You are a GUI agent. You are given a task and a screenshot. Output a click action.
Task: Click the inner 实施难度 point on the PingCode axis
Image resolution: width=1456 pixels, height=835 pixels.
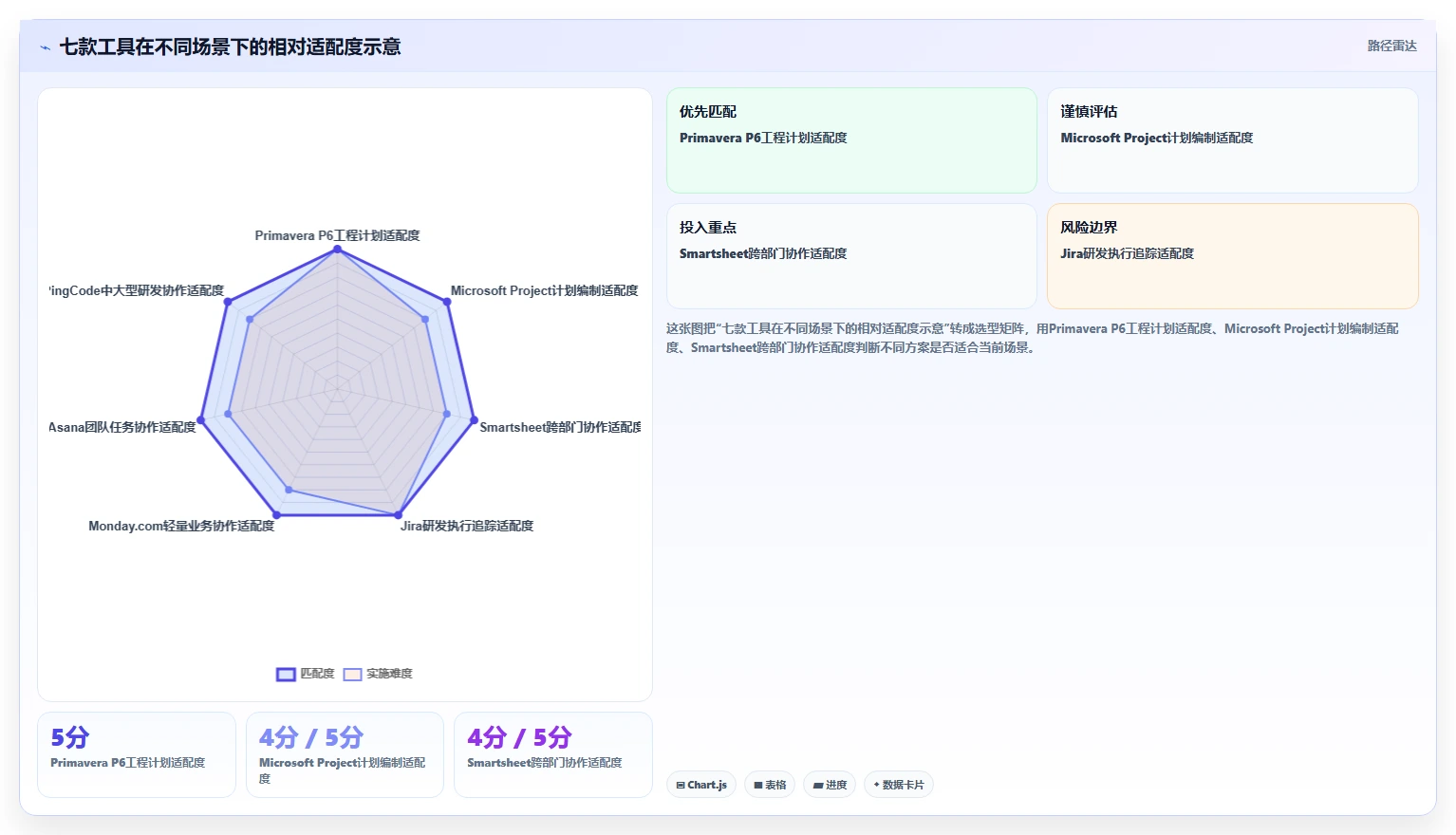[x=250, y=320]
